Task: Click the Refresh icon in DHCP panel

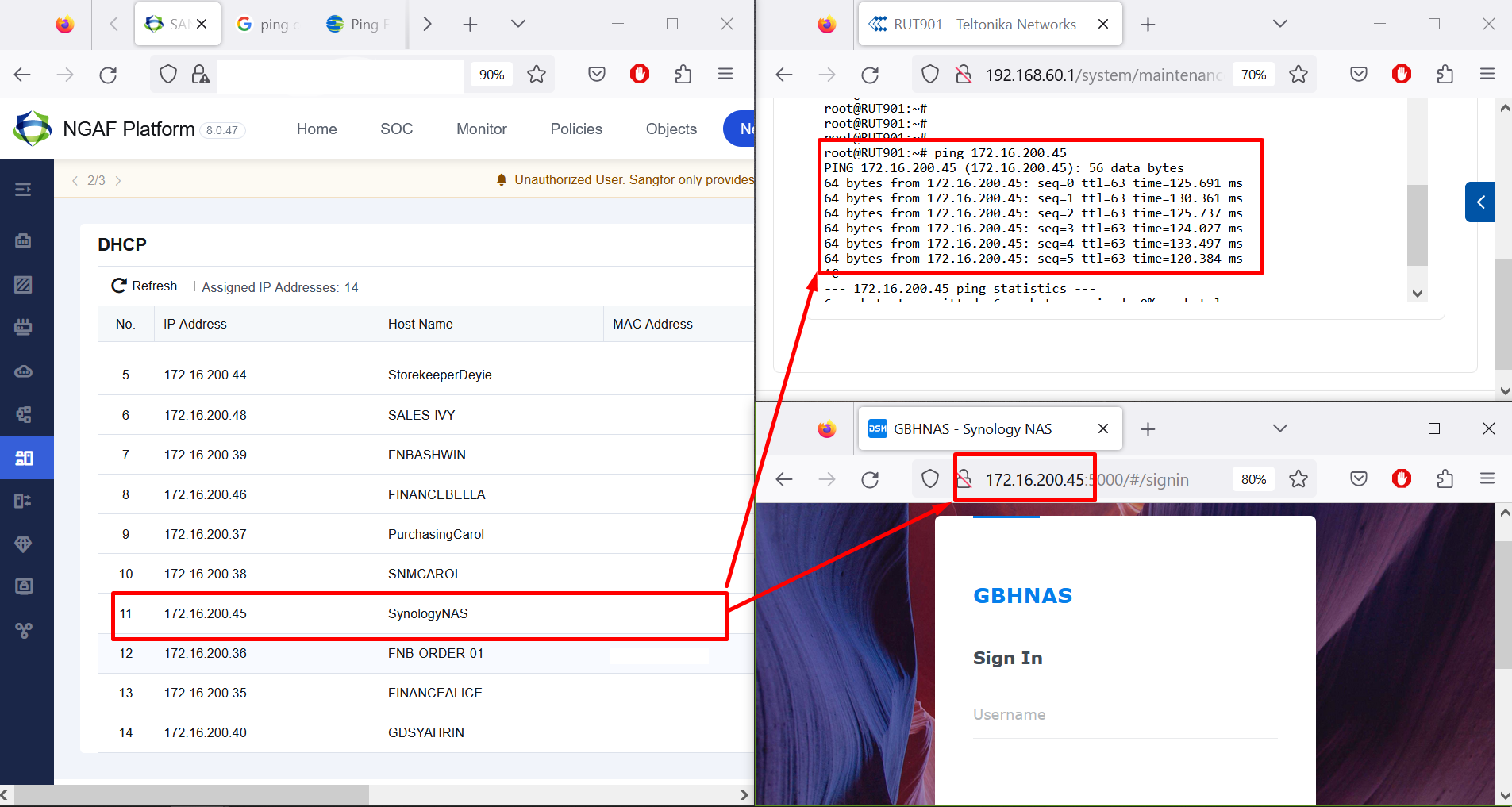Action: (x=119, y=286)
